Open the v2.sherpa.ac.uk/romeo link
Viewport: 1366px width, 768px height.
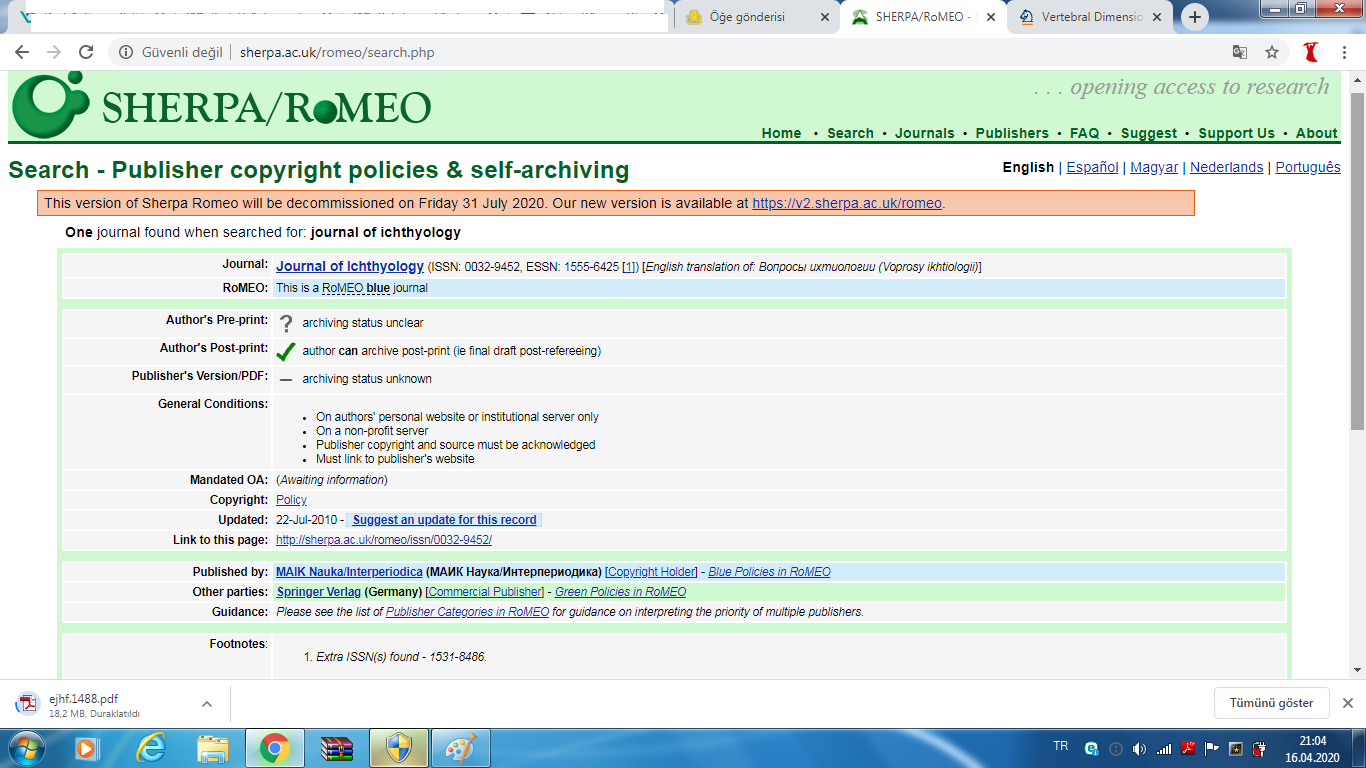tap(847, 203)
